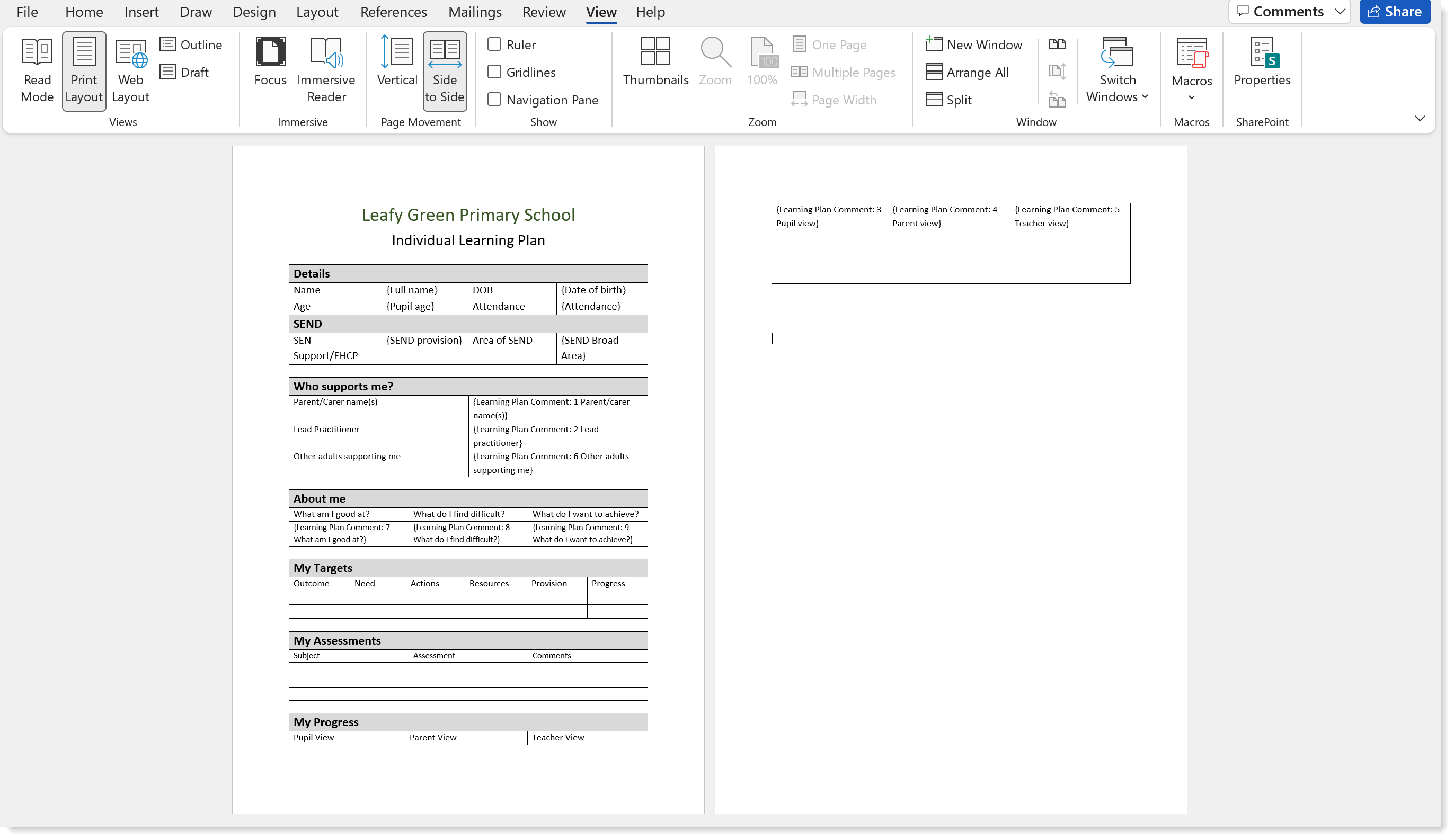Click the Pupil view comment cell on page two
The height and width of the screenshot is (840, 1454).
[x=829, y=243]
